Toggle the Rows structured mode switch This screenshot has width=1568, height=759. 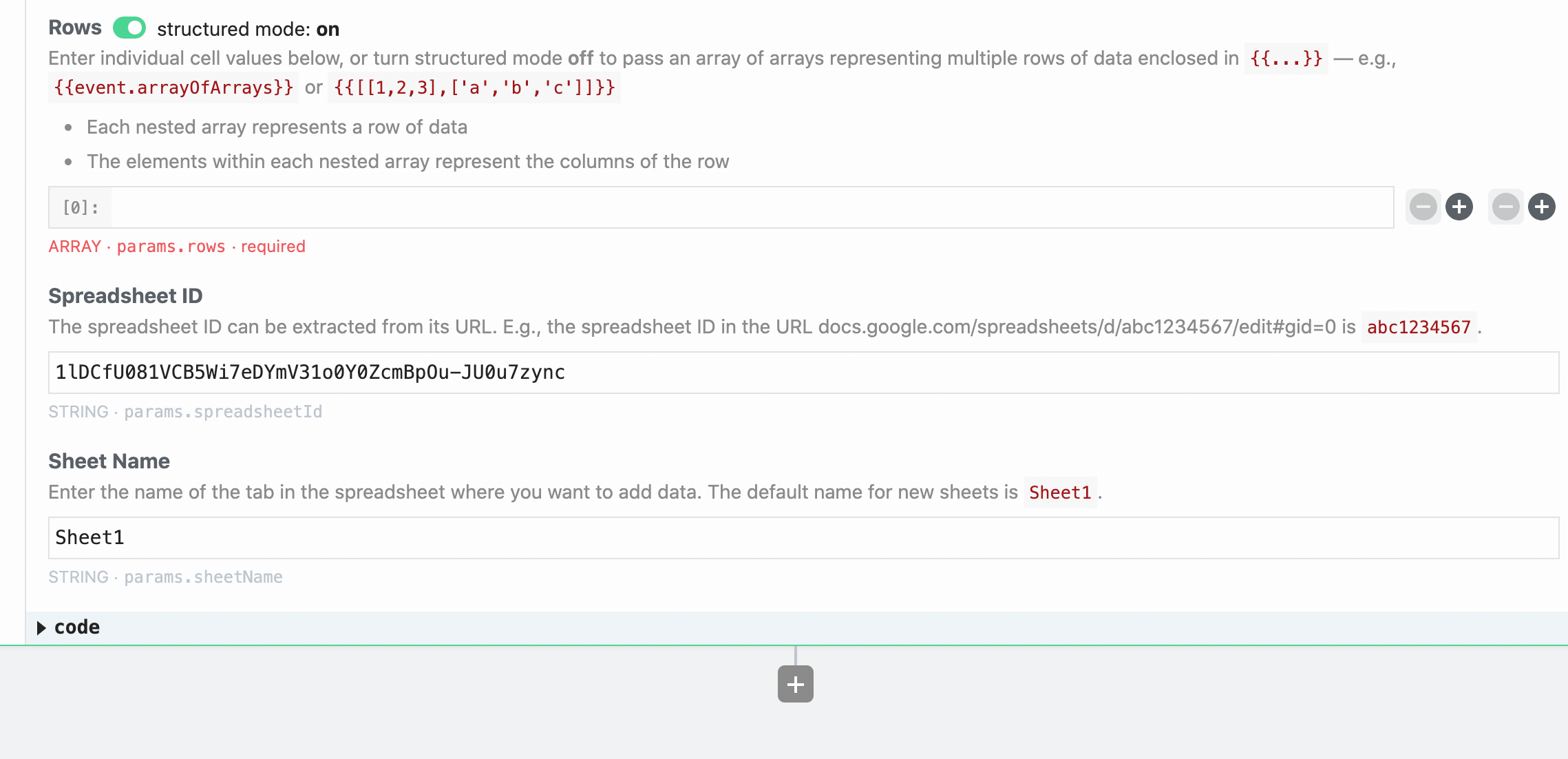[x=129, y=28]
